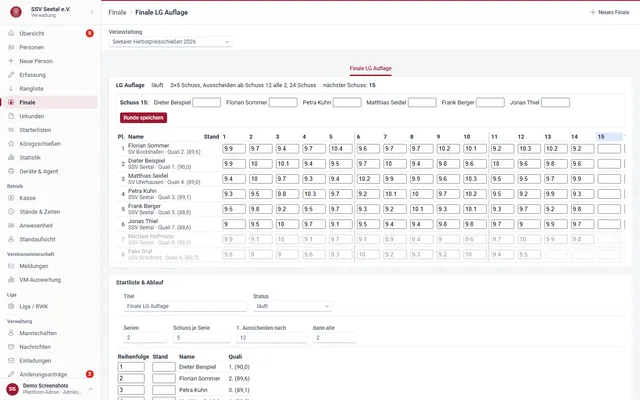
Task: Click the Kasse money icon
Action: pyautogui.click(x=11, y=198)
